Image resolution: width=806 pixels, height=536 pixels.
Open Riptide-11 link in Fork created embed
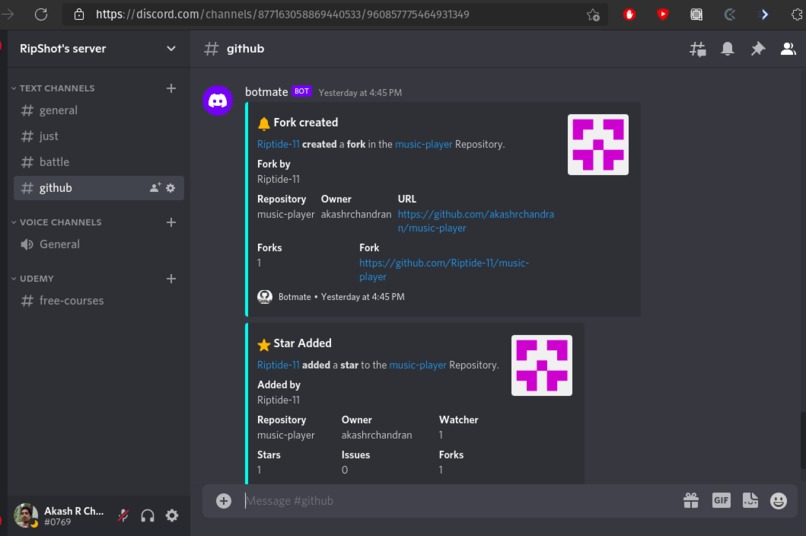[278, 144]
